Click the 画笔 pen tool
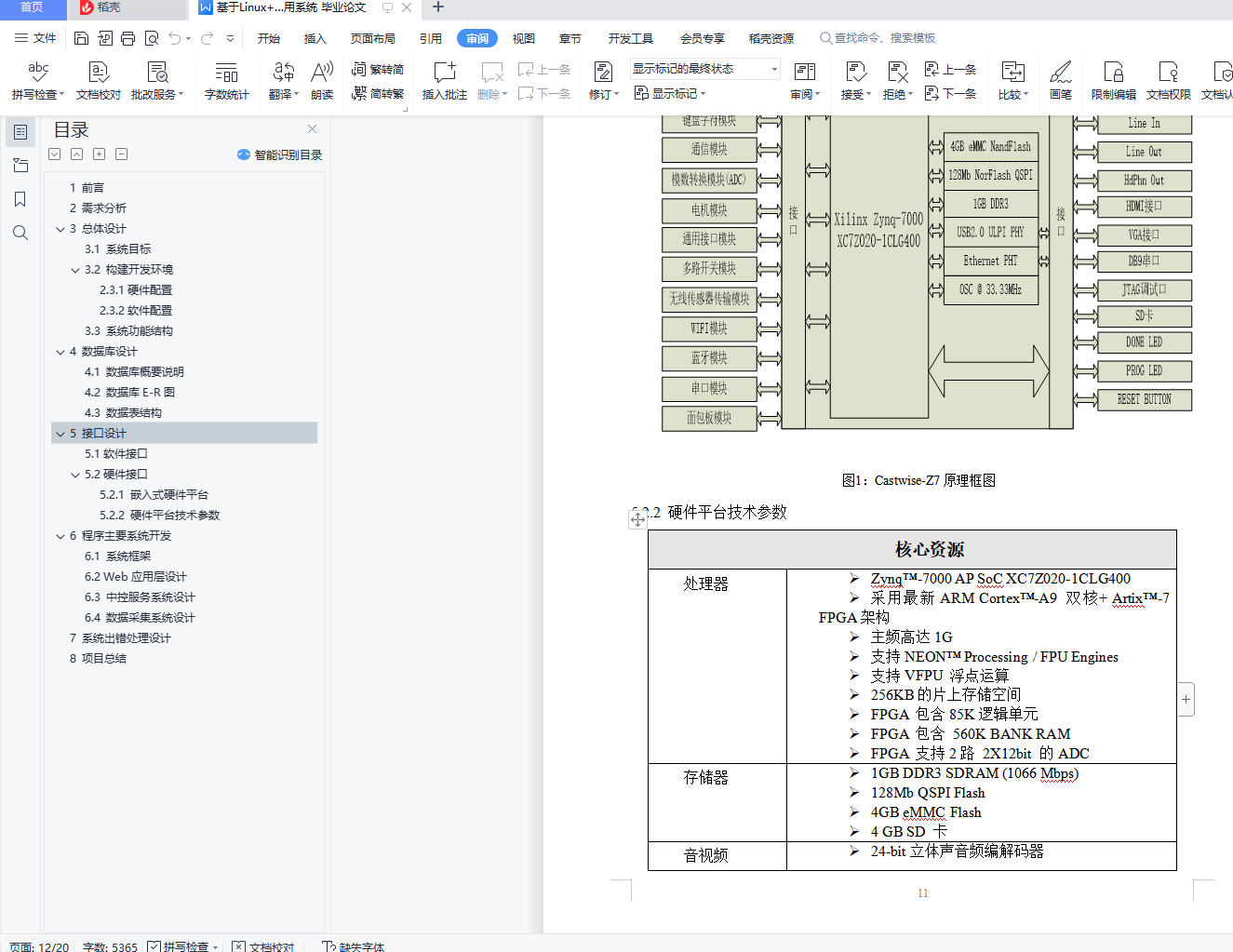Image resolution: width=1233 pixels, height=952 pixels. 1061,81
